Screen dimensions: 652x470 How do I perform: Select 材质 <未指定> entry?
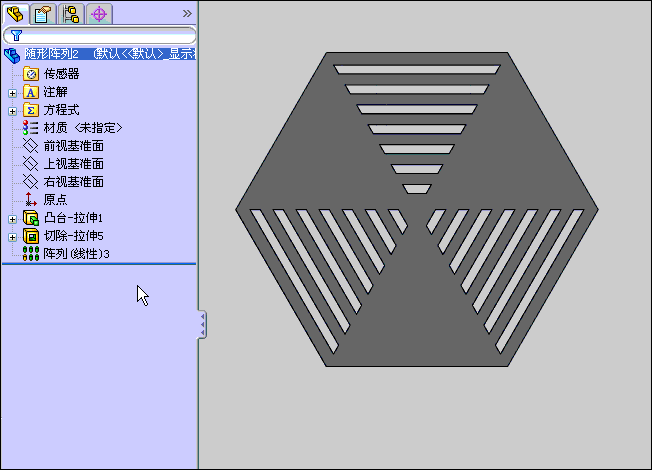(83, 128)
